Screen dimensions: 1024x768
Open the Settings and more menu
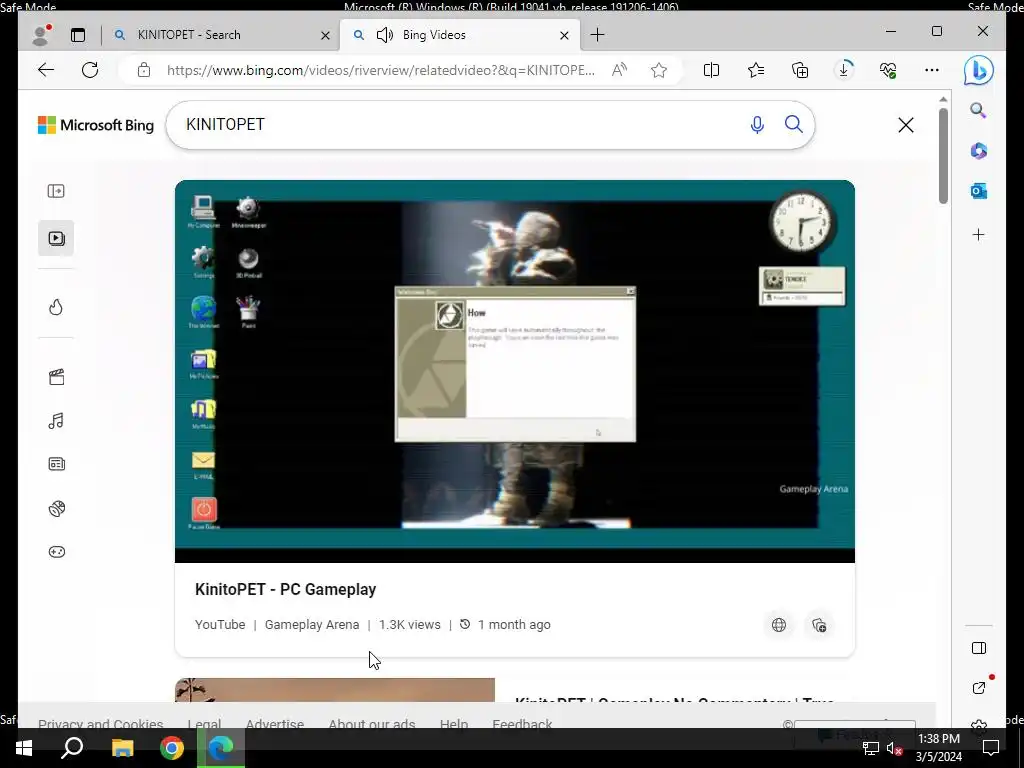[932, 70]
